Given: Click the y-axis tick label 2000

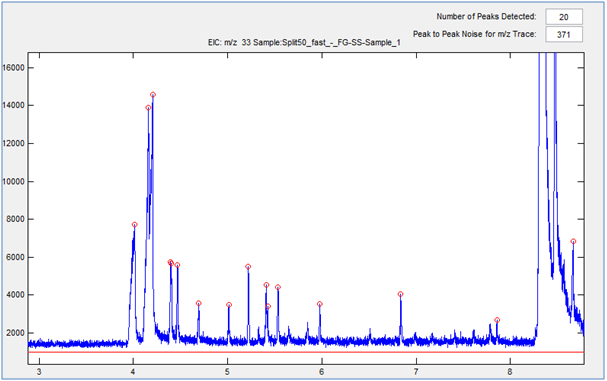Looking at the screenshot, I should tap(15, 333).
